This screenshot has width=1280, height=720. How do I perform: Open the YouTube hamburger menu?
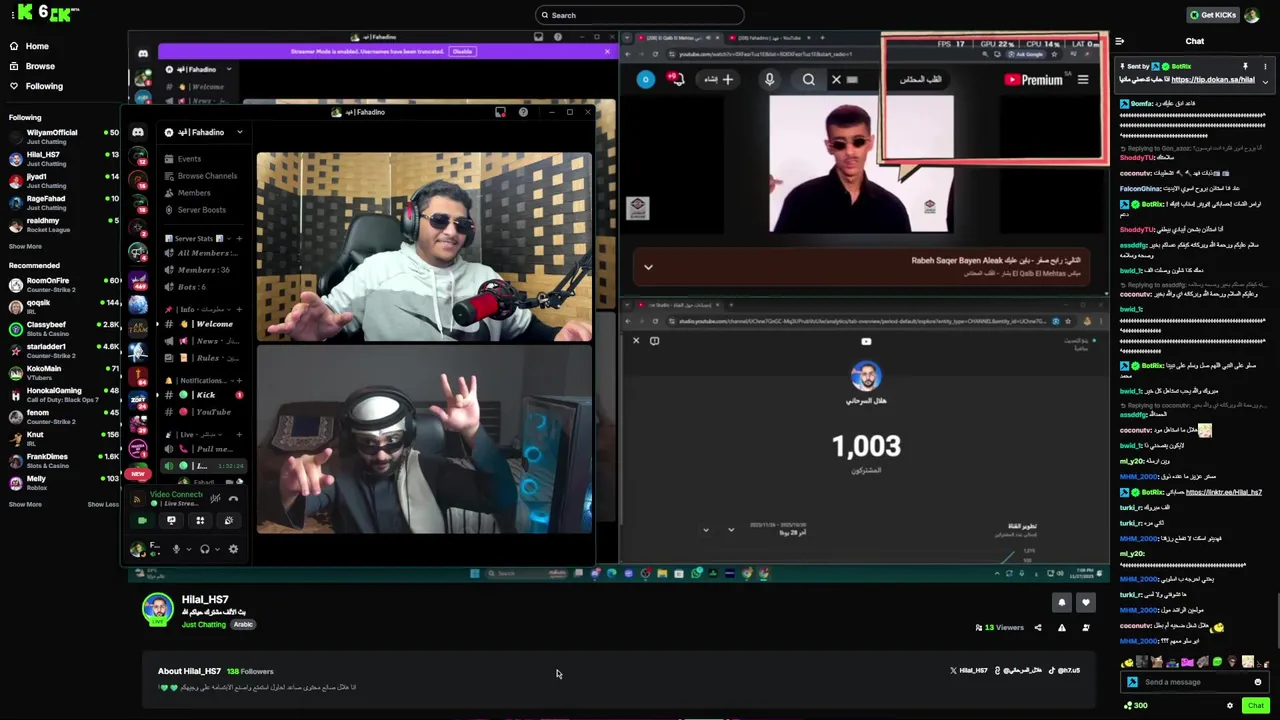point(1082,79)
